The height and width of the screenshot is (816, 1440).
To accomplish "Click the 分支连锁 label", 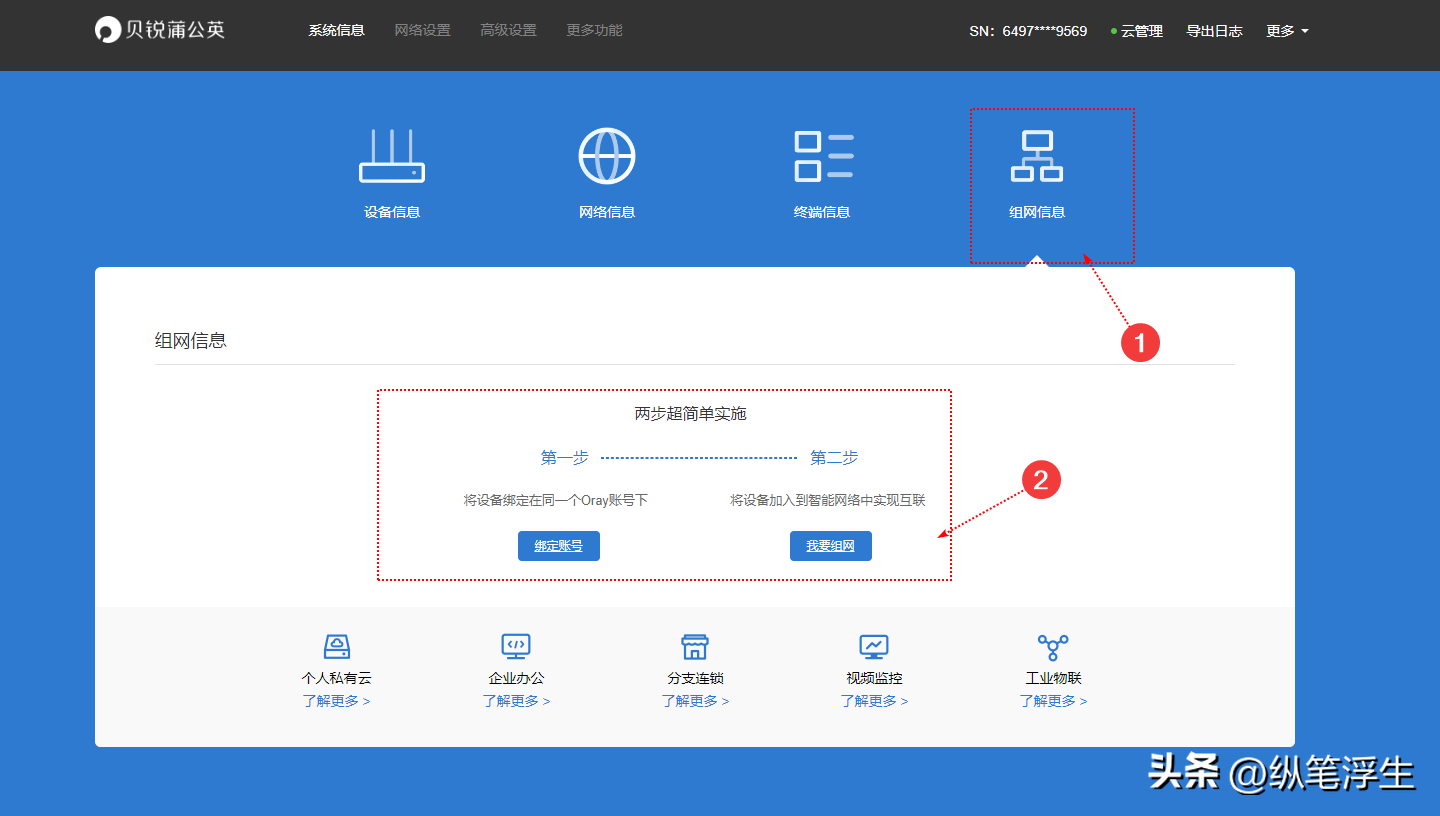I will point(695,678).
